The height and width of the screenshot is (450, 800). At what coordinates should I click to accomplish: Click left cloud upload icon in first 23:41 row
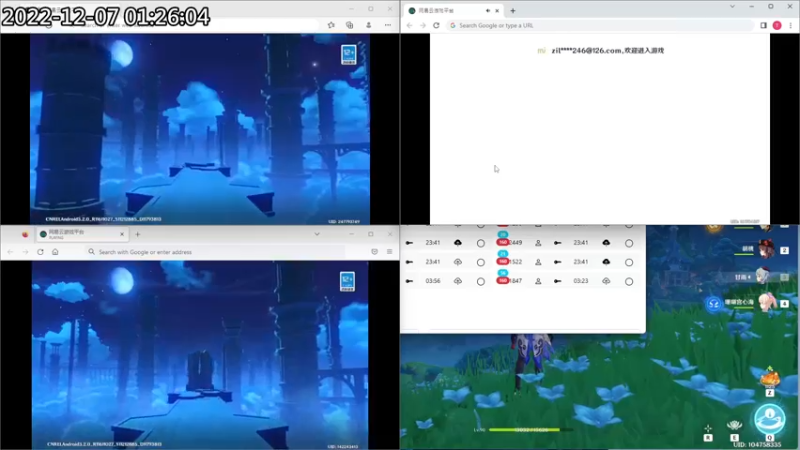458,243
